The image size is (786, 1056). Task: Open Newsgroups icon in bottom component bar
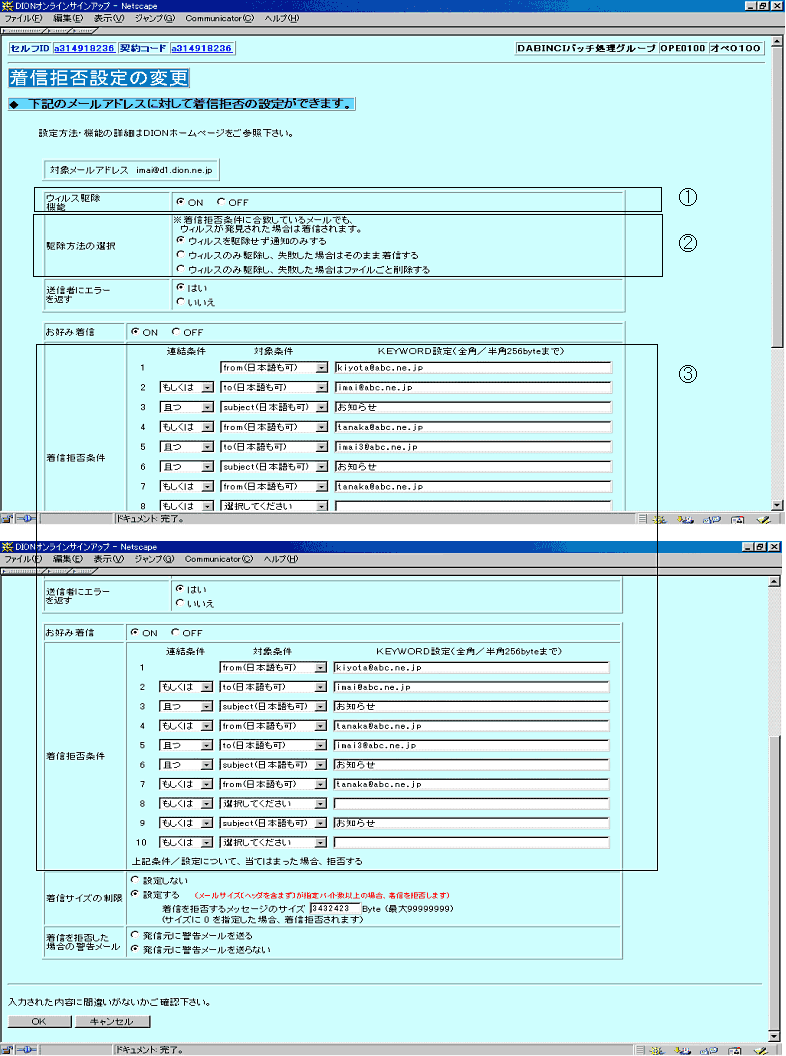pos(710,1050)
